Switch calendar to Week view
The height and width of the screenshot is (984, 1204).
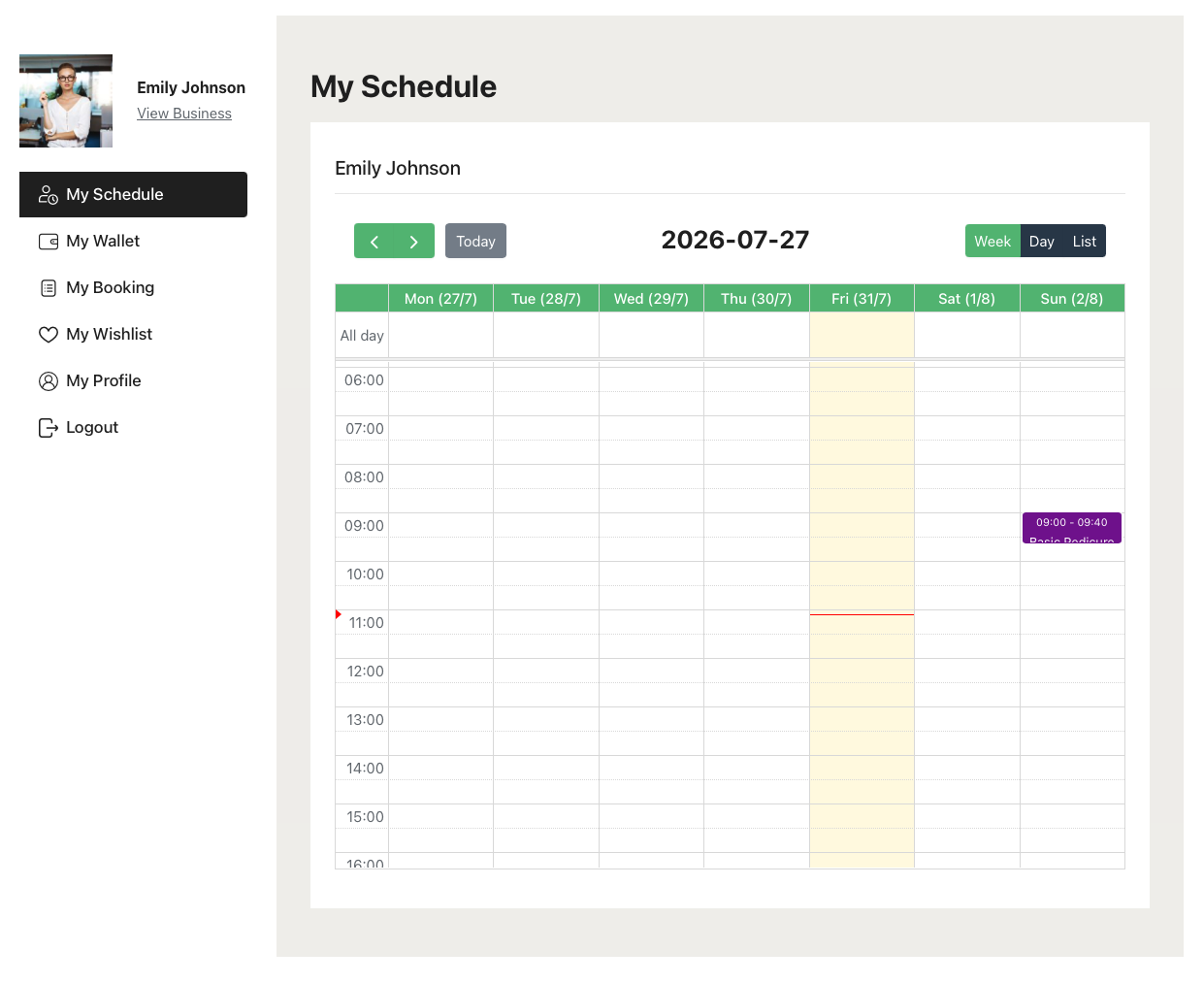(992, 242)
